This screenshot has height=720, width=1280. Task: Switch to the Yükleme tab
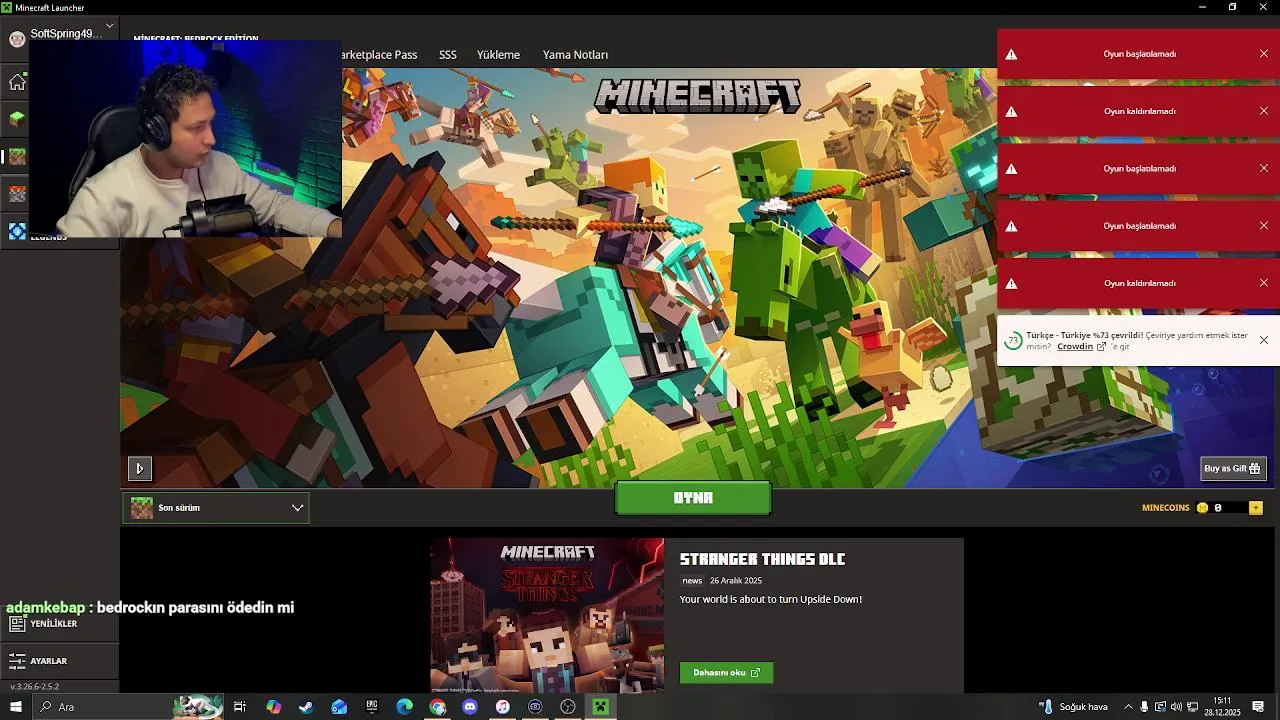(x=498, y=55)
